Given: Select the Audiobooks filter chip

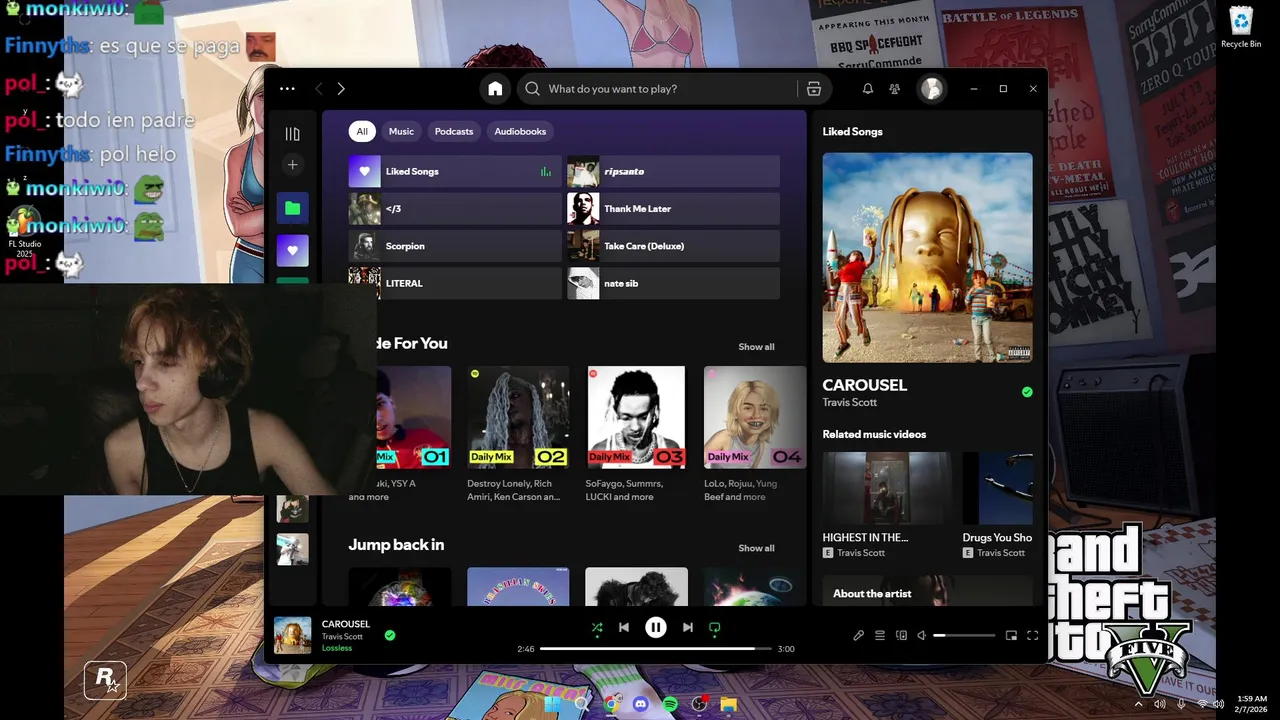Looking at the screenshot, I should [520, 131].
